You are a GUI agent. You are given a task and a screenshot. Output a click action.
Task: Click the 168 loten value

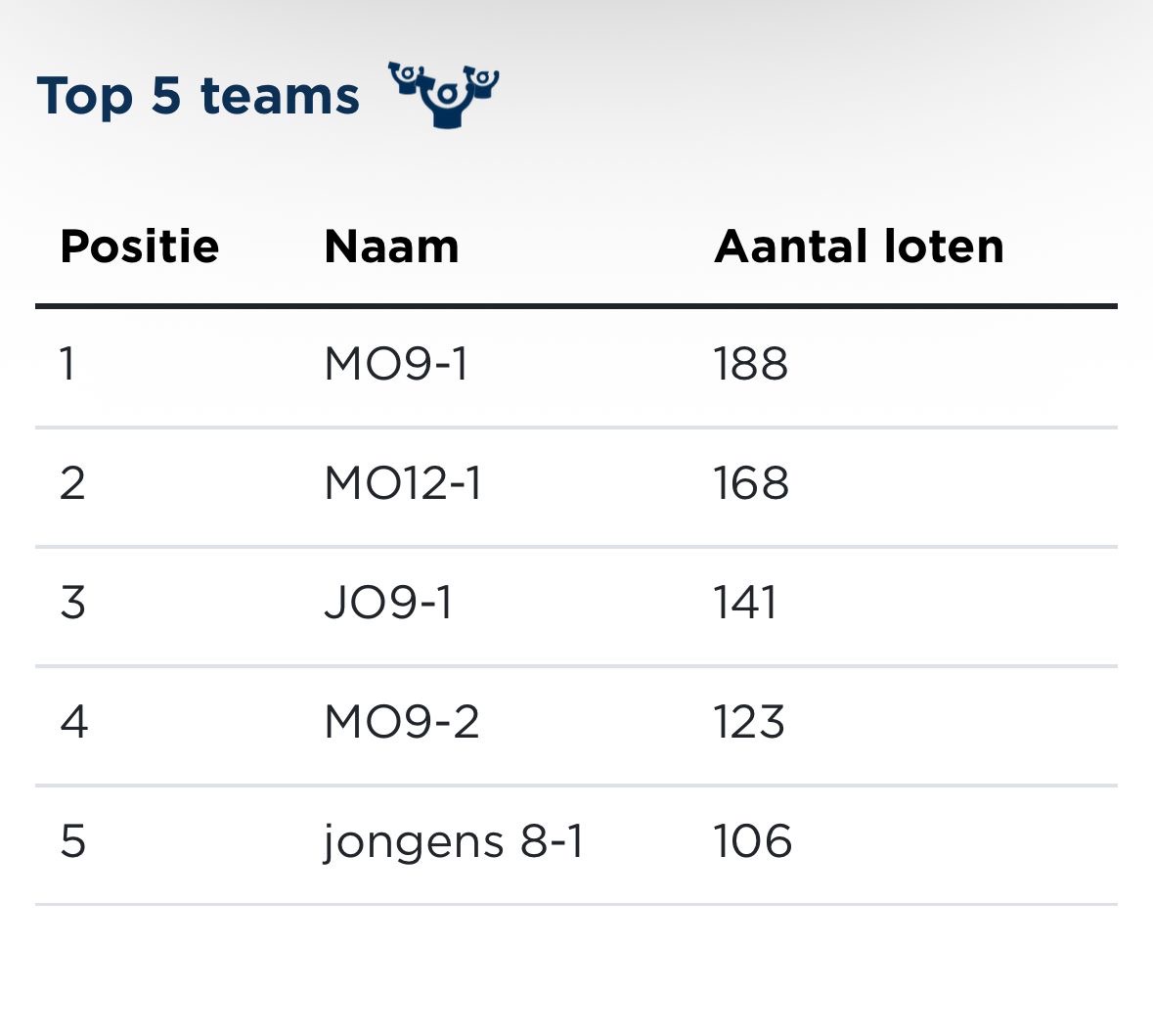pos(750,484)
